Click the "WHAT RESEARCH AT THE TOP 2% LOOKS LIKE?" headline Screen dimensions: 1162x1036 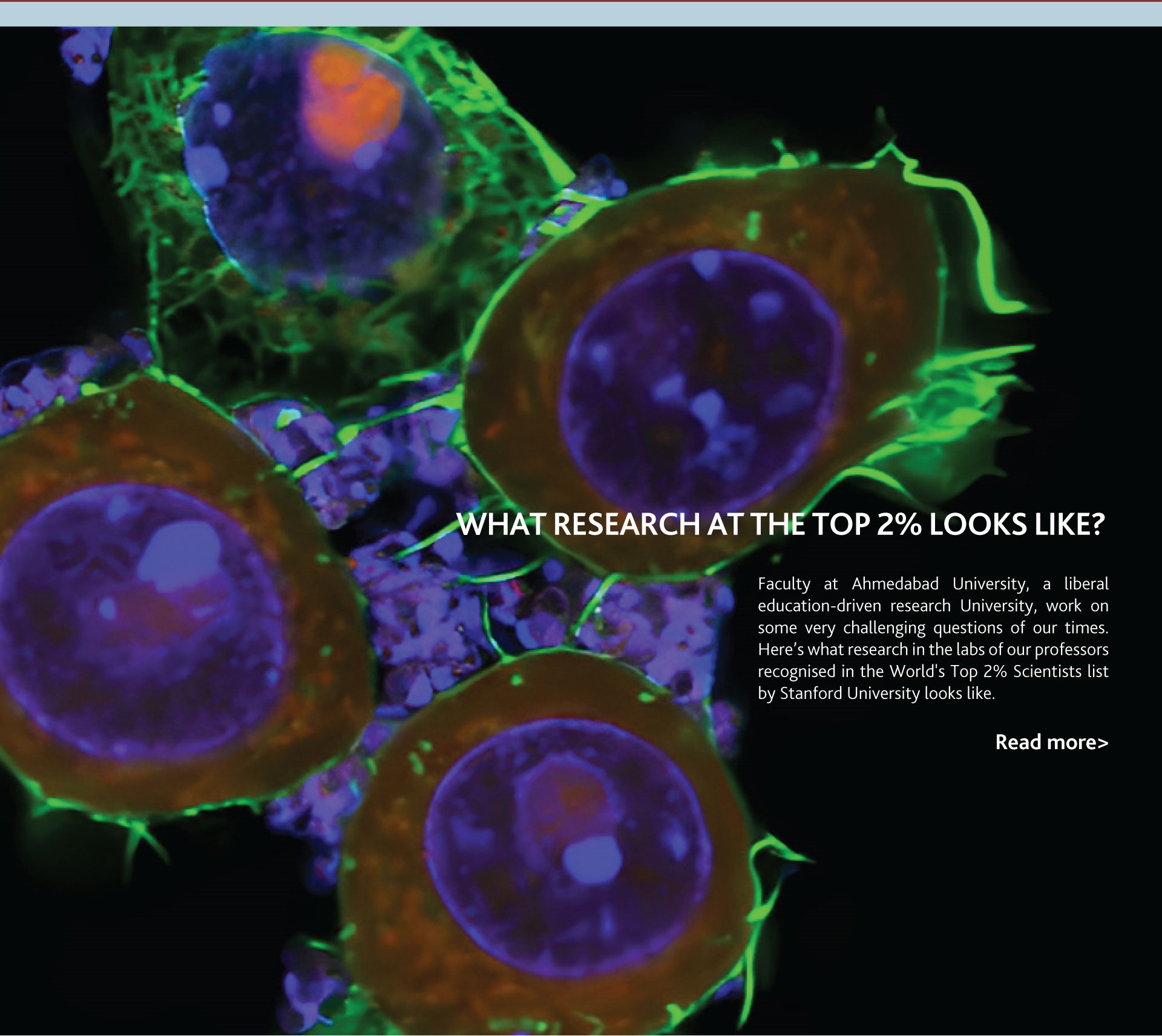tap(781, 525)
